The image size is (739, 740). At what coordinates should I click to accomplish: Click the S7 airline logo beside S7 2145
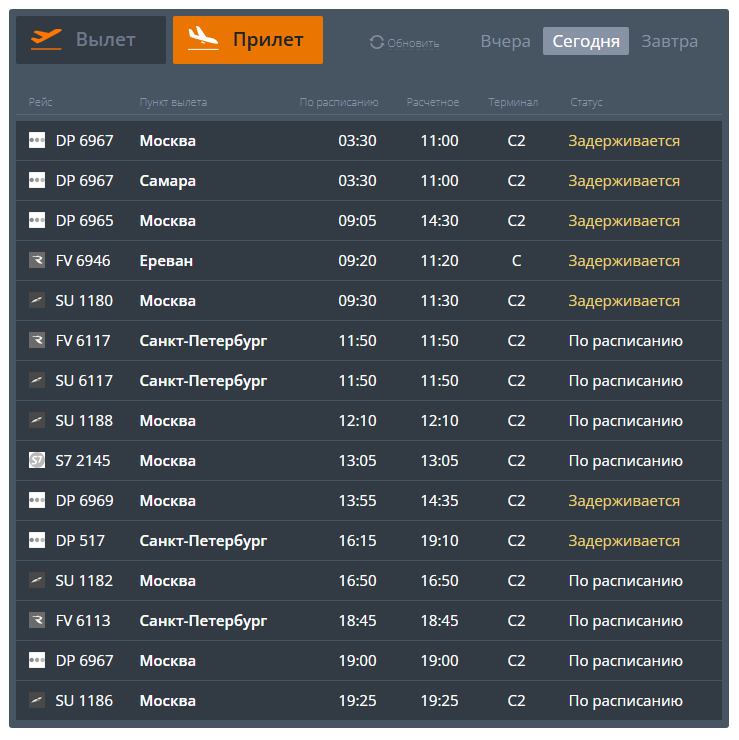coord(37,460)
